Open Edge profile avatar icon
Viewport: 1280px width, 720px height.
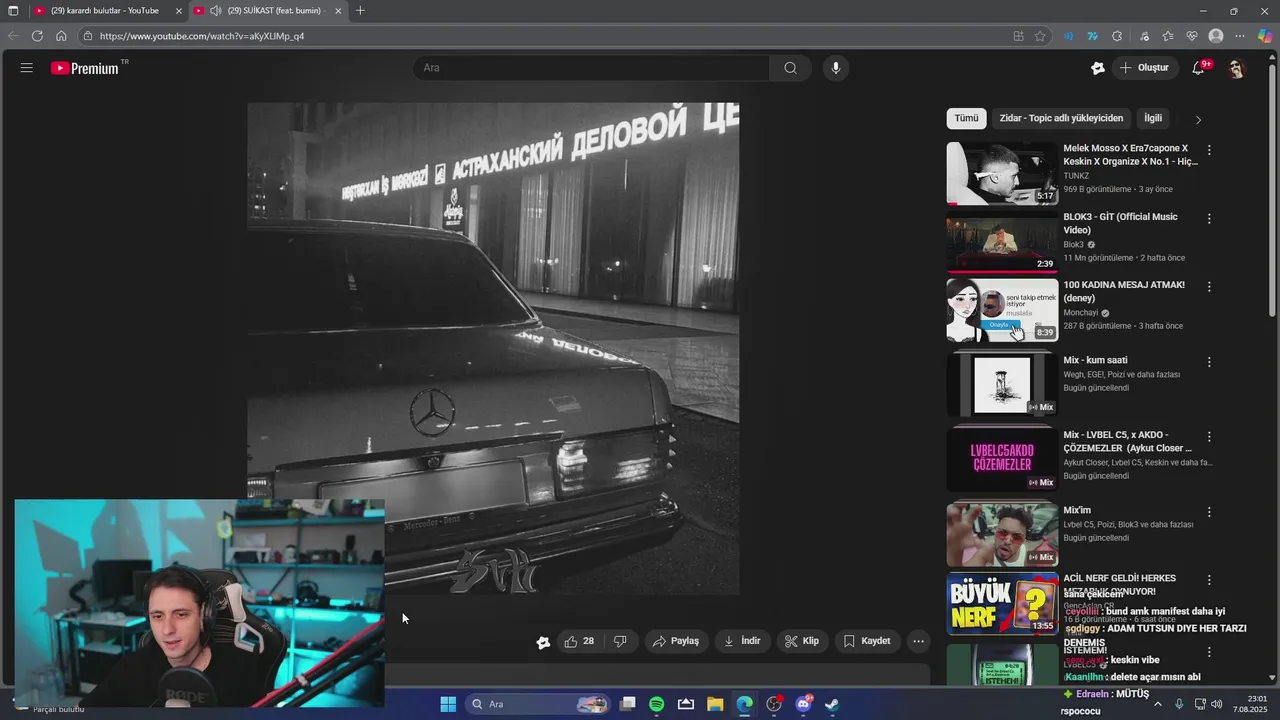tap(1216, 36)
